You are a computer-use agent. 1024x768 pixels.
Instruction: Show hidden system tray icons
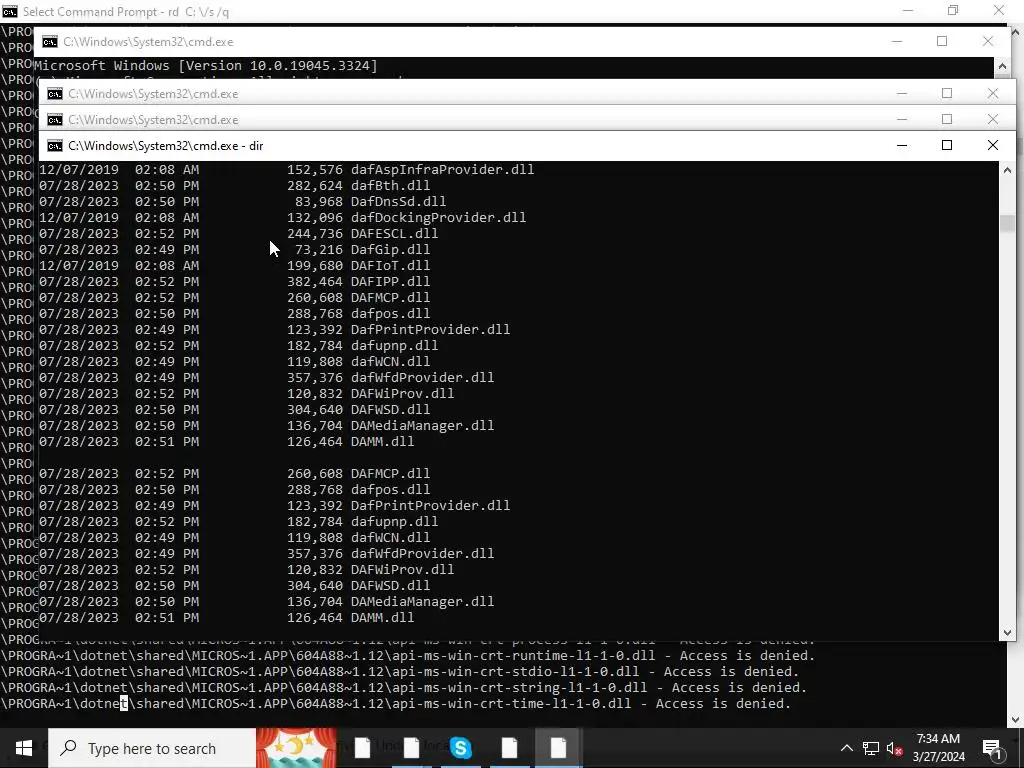tap(846, 748)
